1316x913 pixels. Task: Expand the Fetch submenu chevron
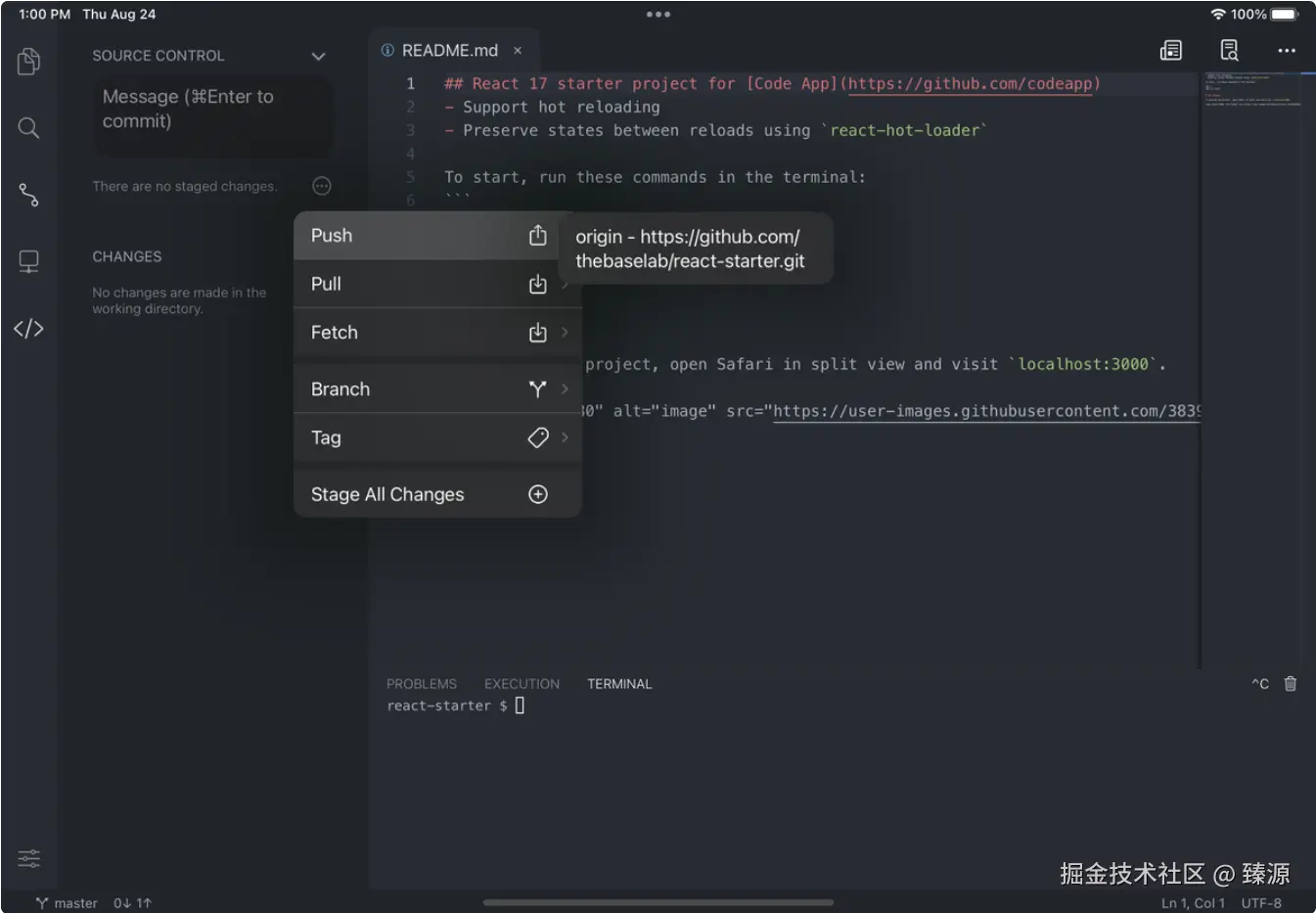pyautogui.click(x=565, y=333)
